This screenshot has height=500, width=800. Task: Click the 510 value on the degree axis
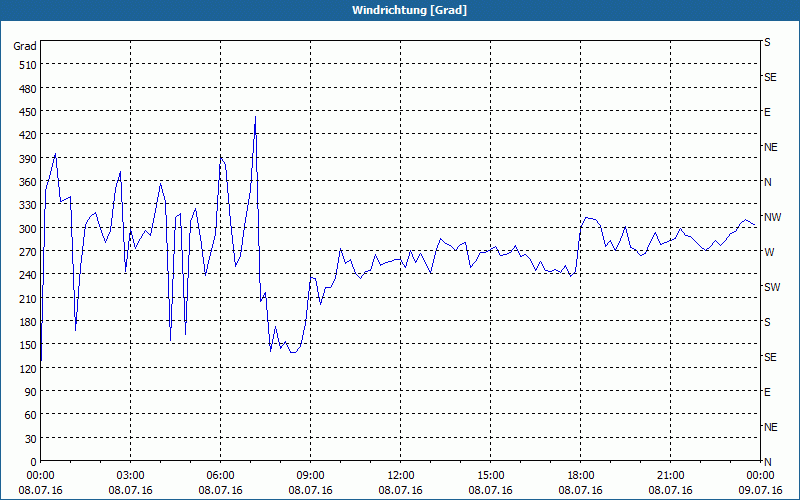pyautogui.click(x=29, y=65)
